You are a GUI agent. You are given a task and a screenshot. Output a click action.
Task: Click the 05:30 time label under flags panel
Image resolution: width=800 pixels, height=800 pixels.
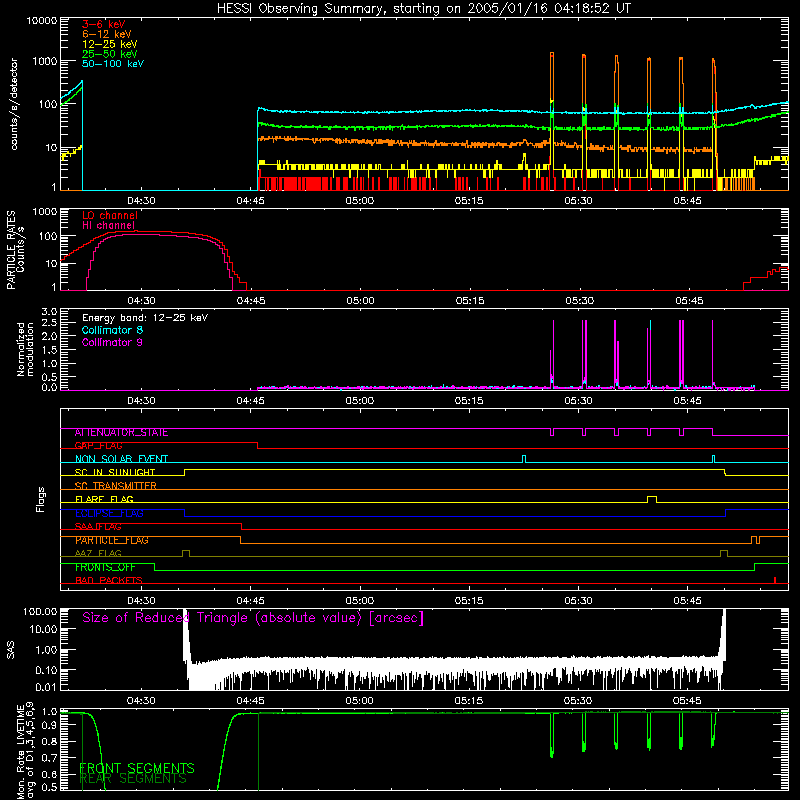pyautogui.click(x=578, y=601)
